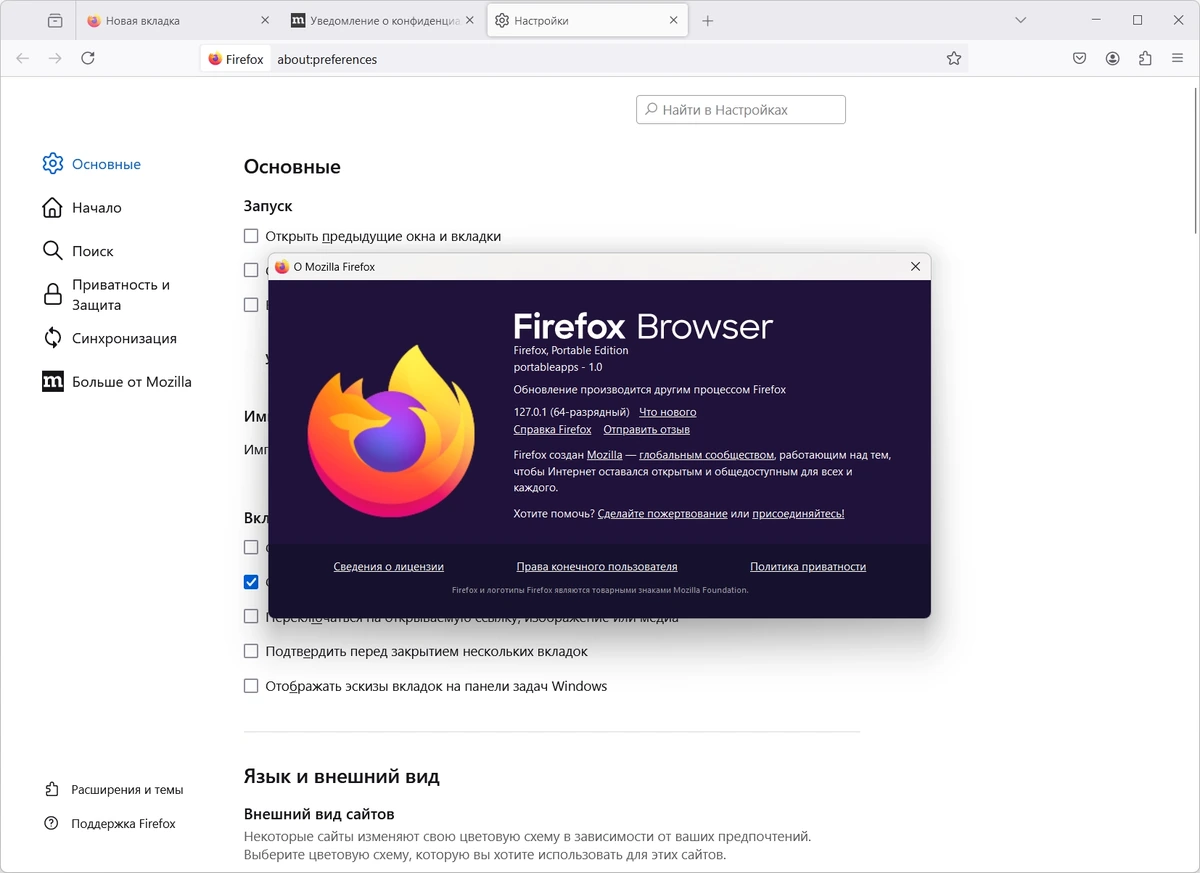Open Расширения и темы link
Screen dimensions: 1200x873
[x=114, y=790]
